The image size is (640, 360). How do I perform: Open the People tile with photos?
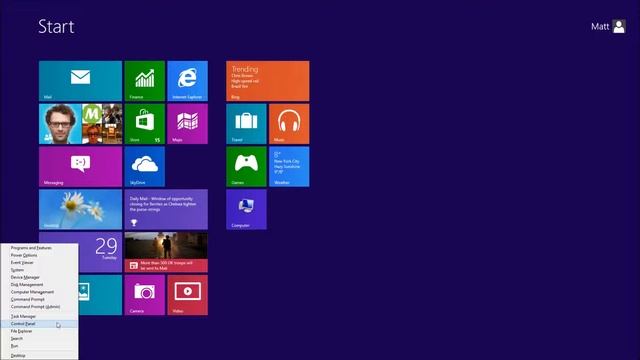click(80, 124)
